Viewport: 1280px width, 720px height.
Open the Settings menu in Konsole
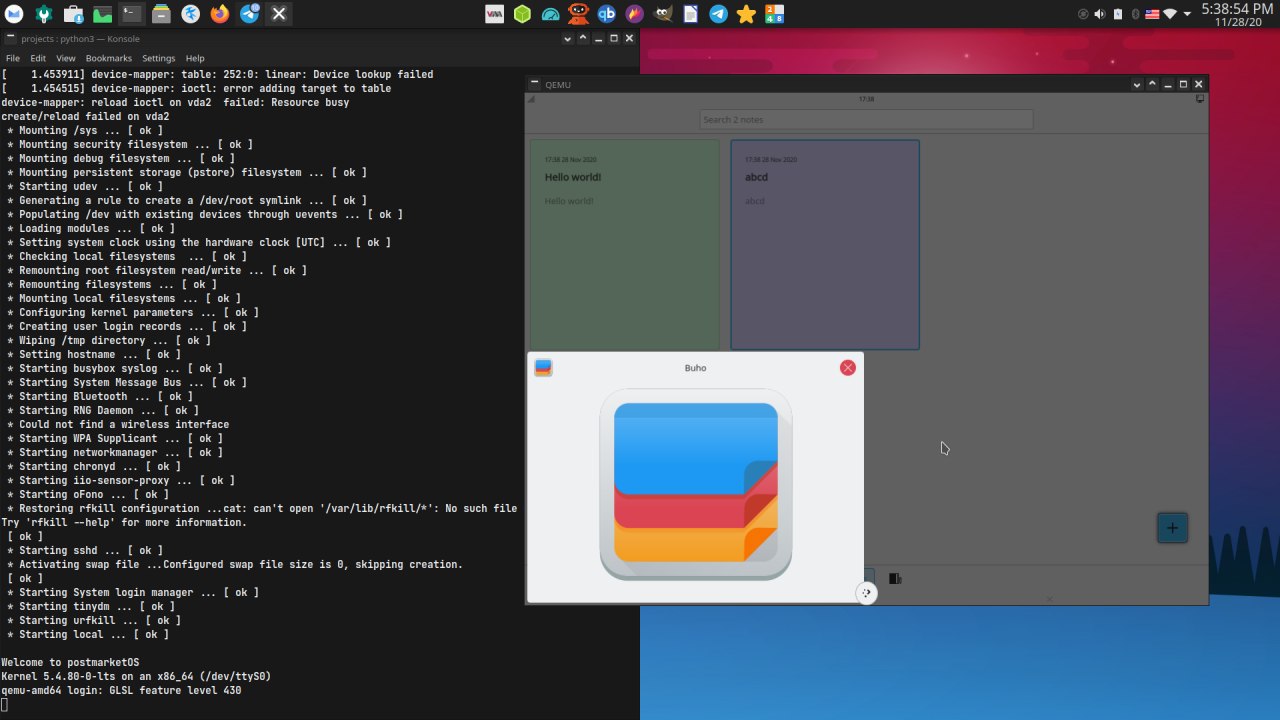158,58
